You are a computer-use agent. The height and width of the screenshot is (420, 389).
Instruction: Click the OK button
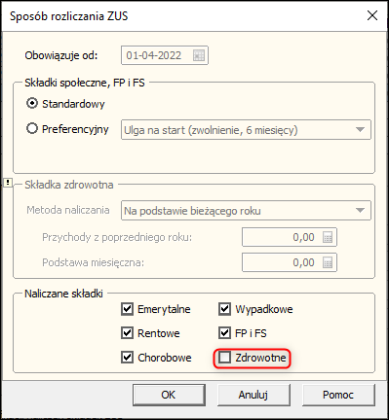(169, 395)
